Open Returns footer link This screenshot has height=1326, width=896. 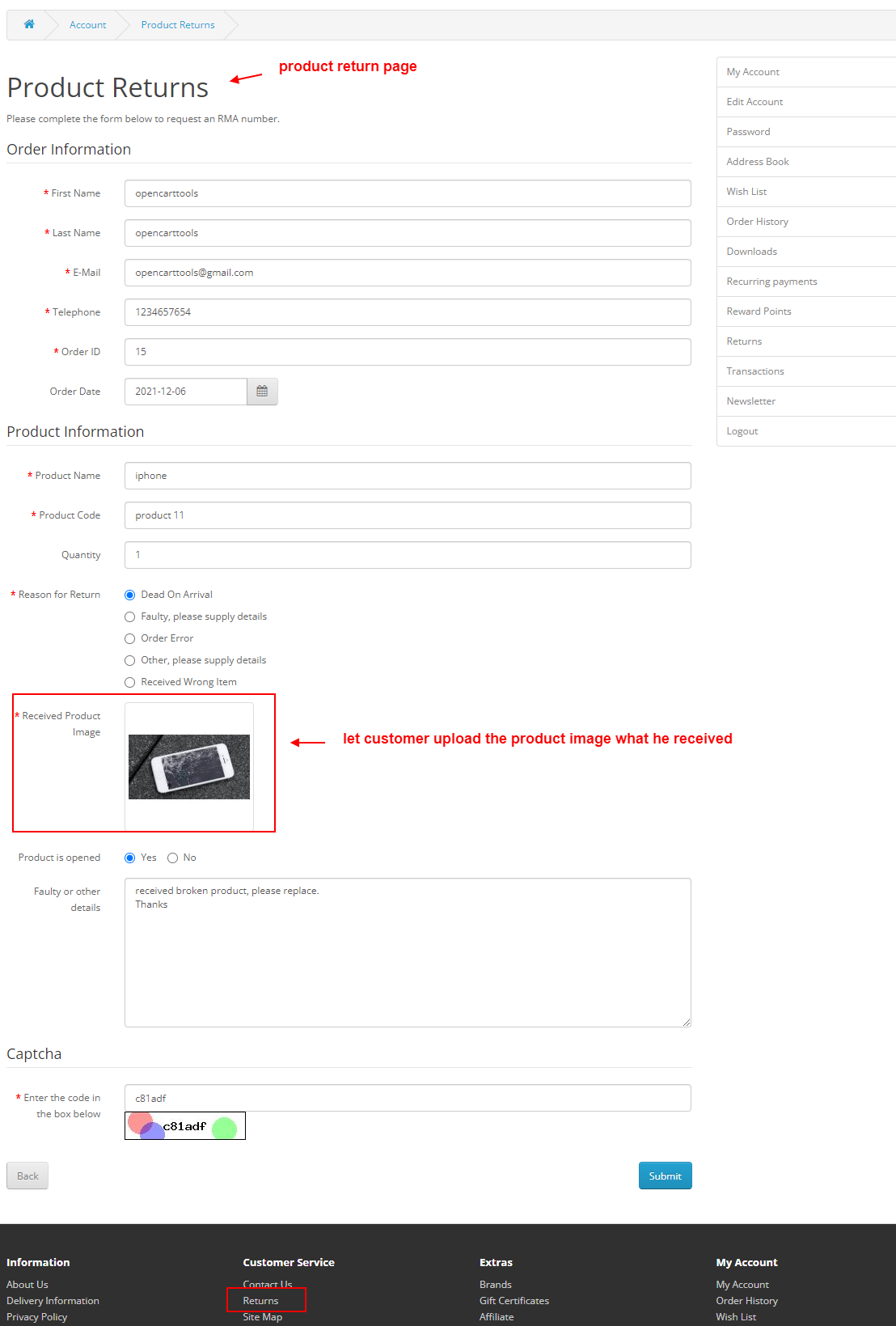260,1300
